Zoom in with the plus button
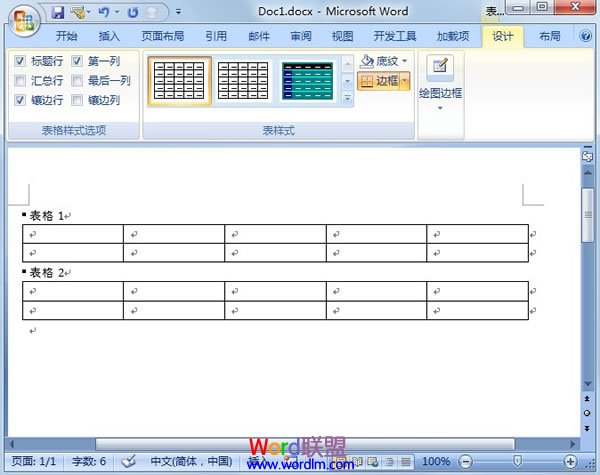 570,462
